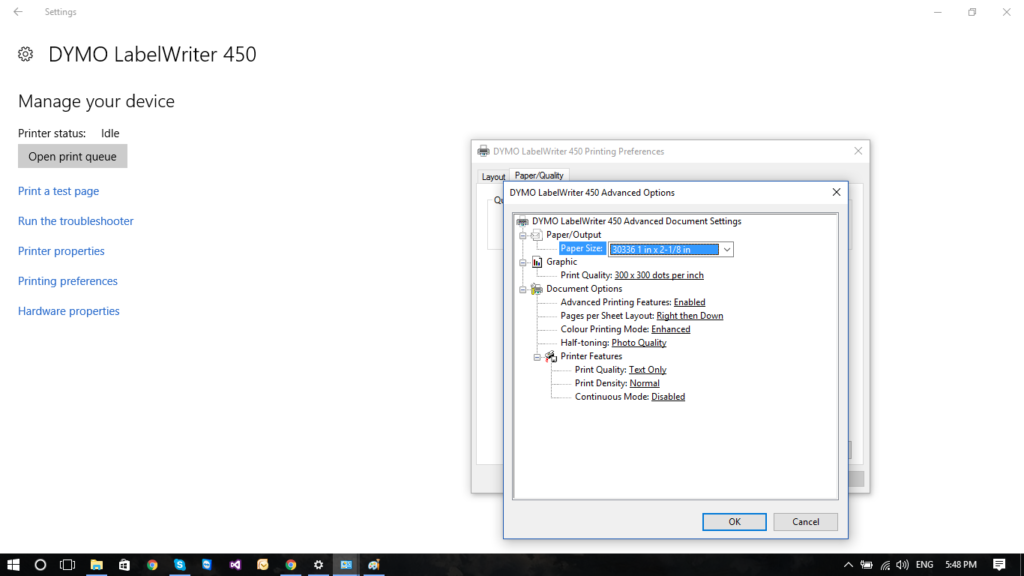Open Microsoft Store from the taskbar
Screen dimensions: 1024x576
pos(124,565)
